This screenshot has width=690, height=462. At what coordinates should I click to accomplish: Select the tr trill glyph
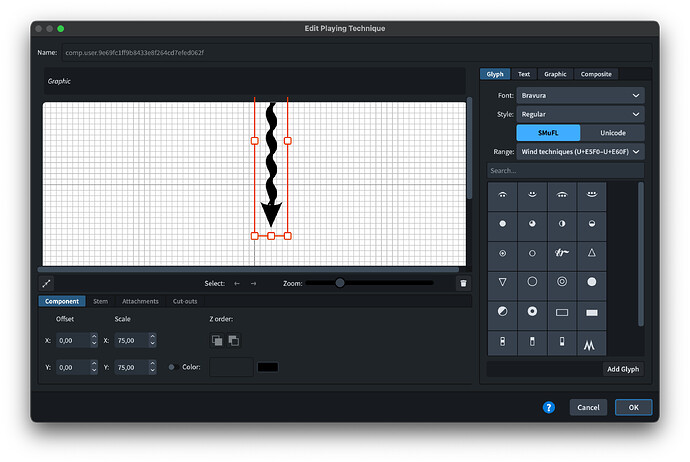[x=562, y=253]
